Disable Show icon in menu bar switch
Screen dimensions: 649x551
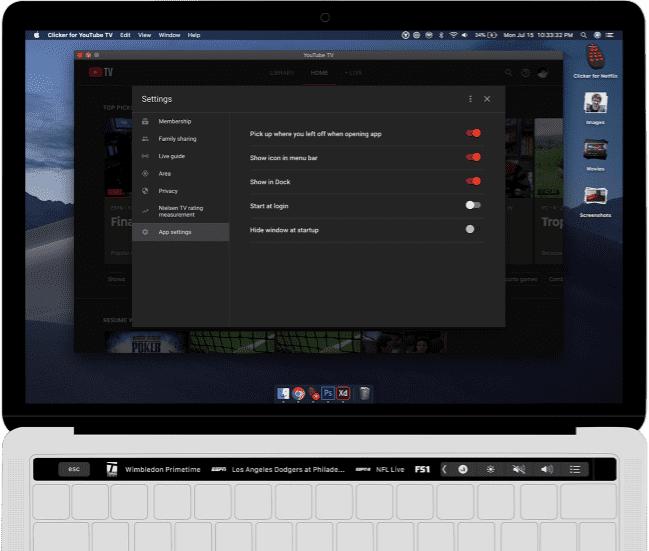coord(474,157)
